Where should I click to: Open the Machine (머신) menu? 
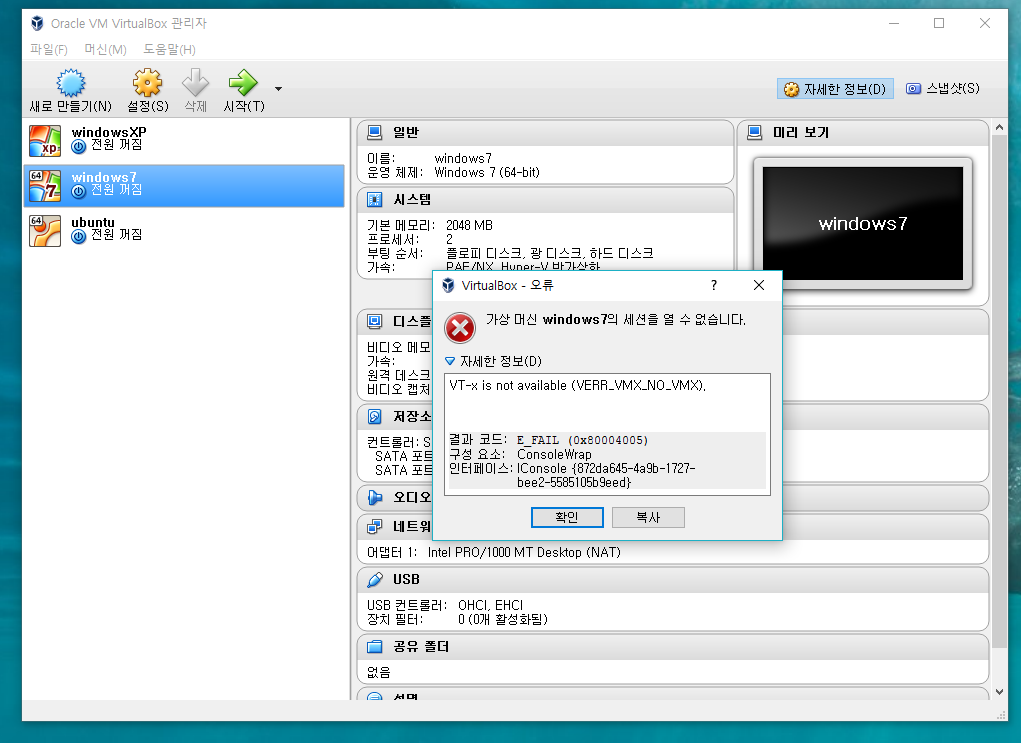[x=105, y=49]
